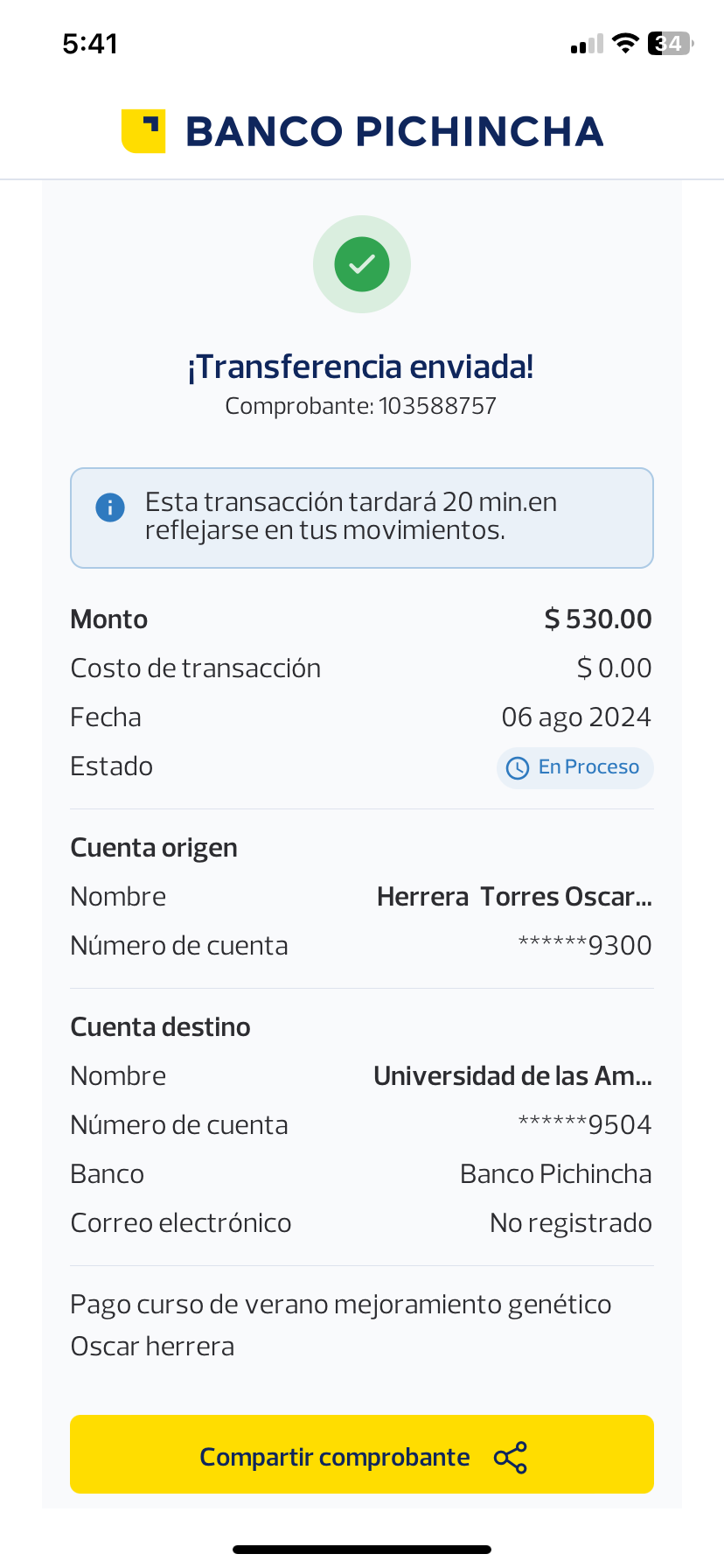The width and height of the screenshot is (724, 1568).
Task: Tap the $ 530.00 amount value
Action: pos(598,619)
